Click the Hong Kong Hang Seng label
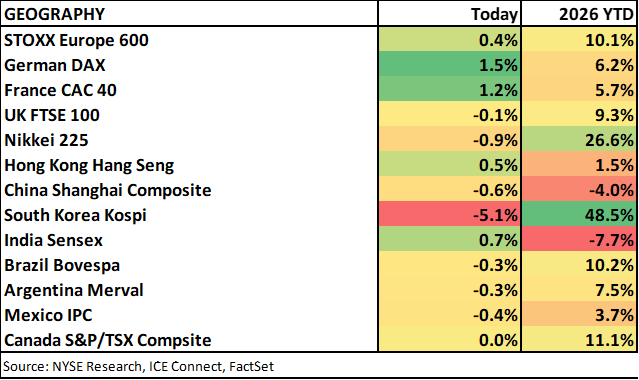Viewport: 639px width, 380px height. pos(89,165)
